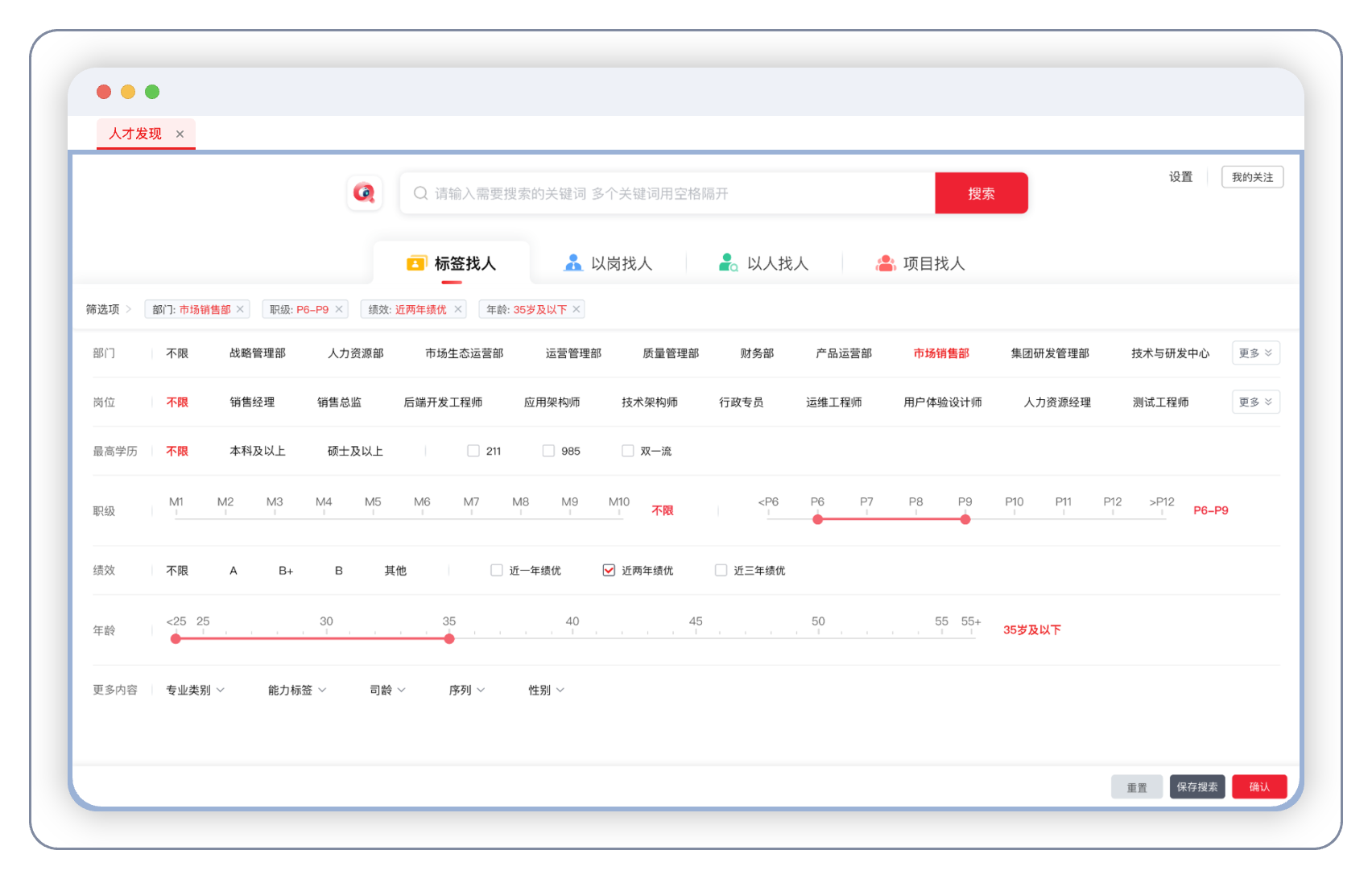Close the 人才发现 tab
This screenshot has height=879, width=1372.
click(x=180, y=134)
